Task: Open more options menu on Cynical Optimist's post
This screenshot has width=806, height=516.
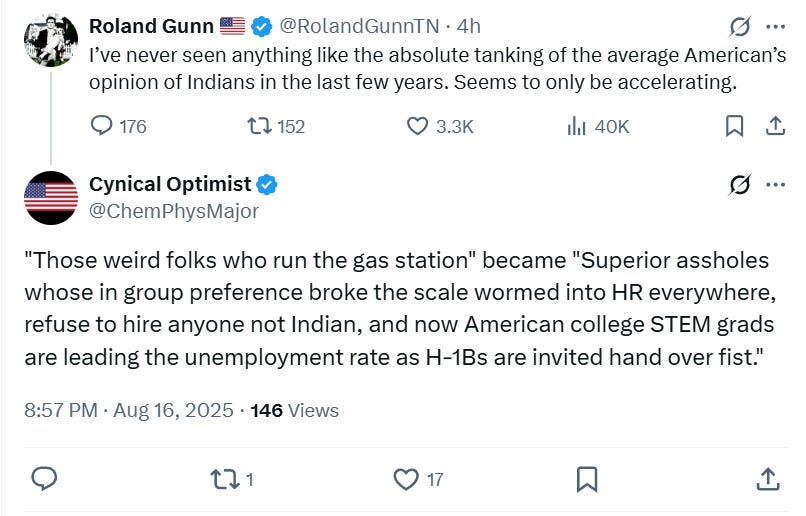Action: [x=775, y=184]
